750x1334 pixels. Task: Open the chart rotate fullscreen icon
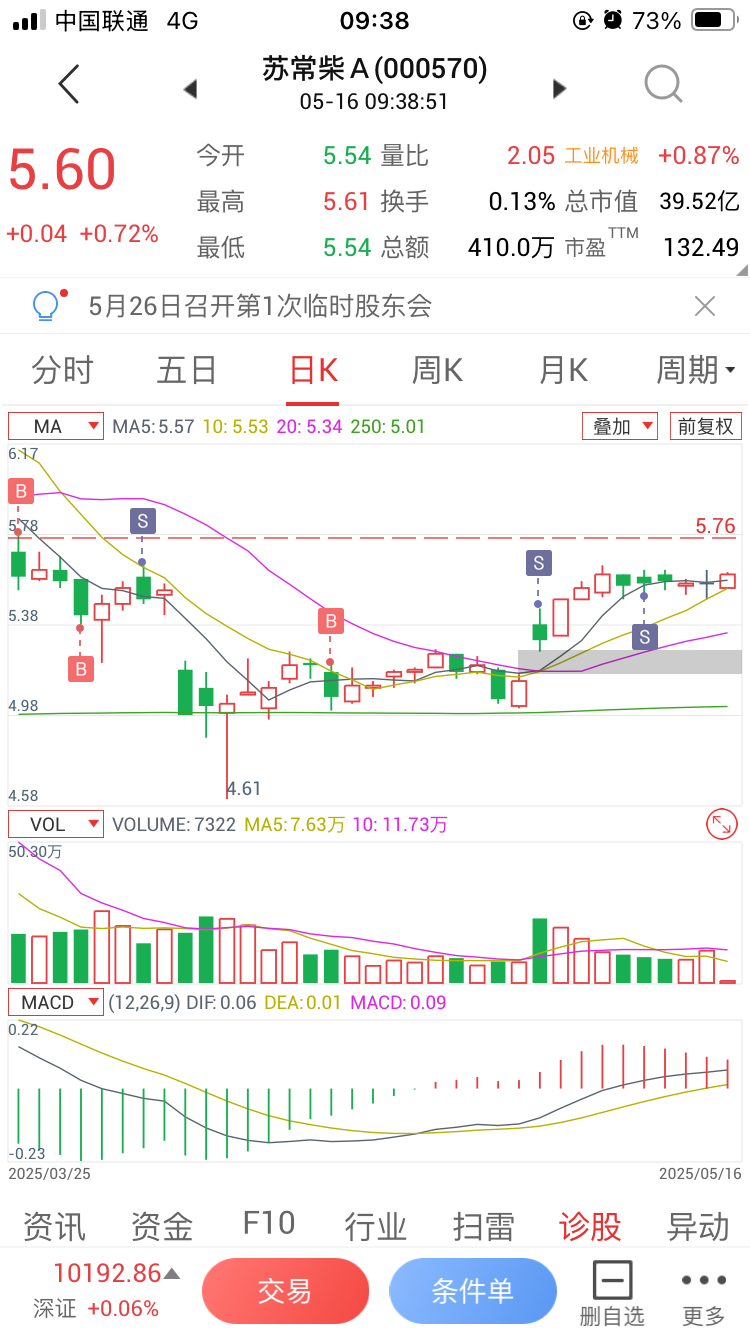[x=721, y=824]
